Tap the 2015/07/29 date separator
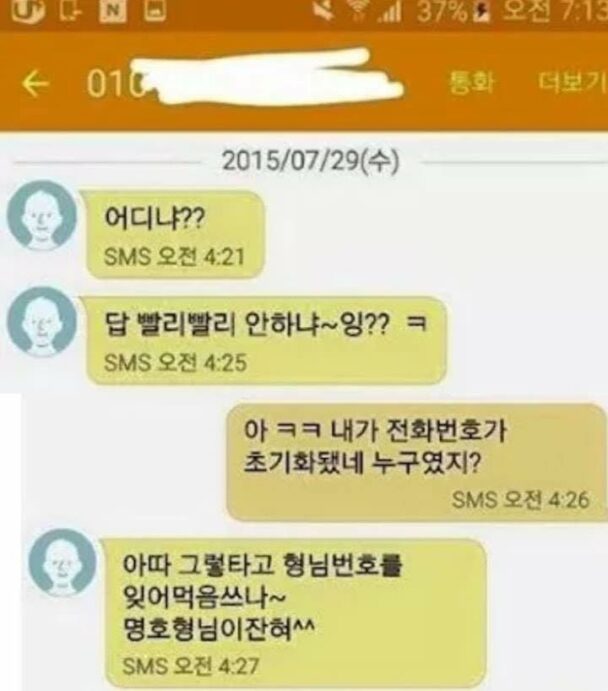Viewport: 608px width, 691px height. coord(311,161)
